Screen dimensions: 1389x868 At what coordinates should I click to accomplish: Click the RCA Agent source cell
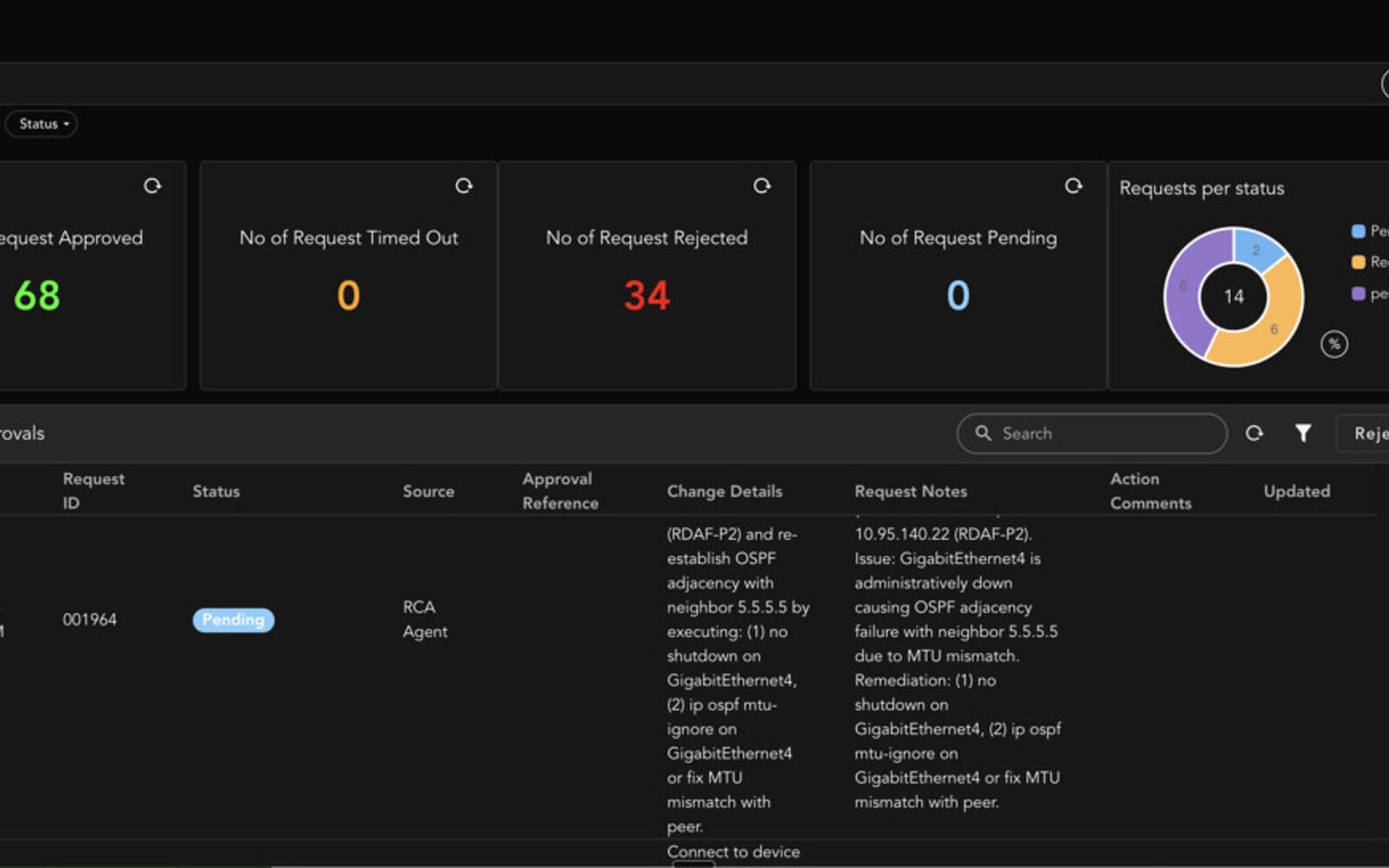coord(425,619)
